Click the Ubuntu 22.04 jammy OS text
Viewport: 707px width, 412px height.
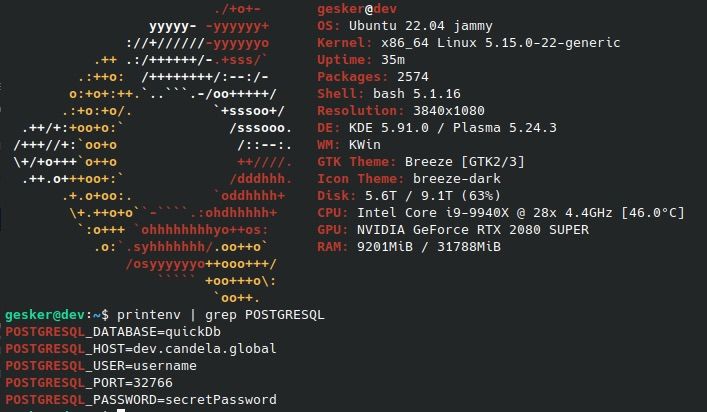coord(420,26)
